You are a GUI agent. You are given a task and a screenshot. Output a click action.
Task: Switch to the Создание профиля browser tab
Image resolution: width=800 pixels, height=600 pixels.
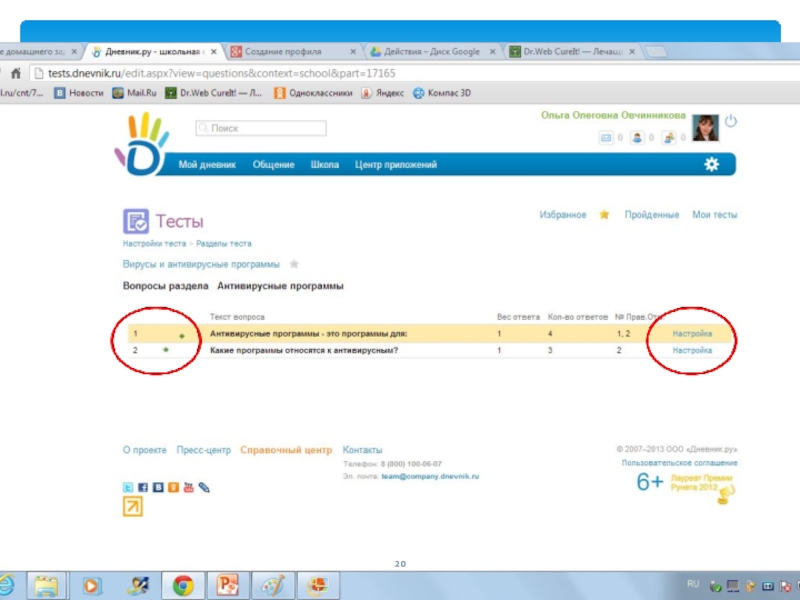285,51
